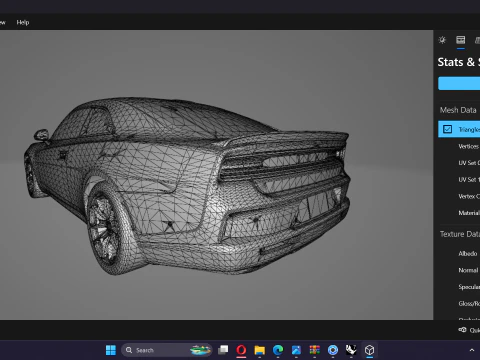This screenshot has height=360, width=480.
Task: Expand the system tray hidden icons chevron
Action: click(x=472, y=350)
